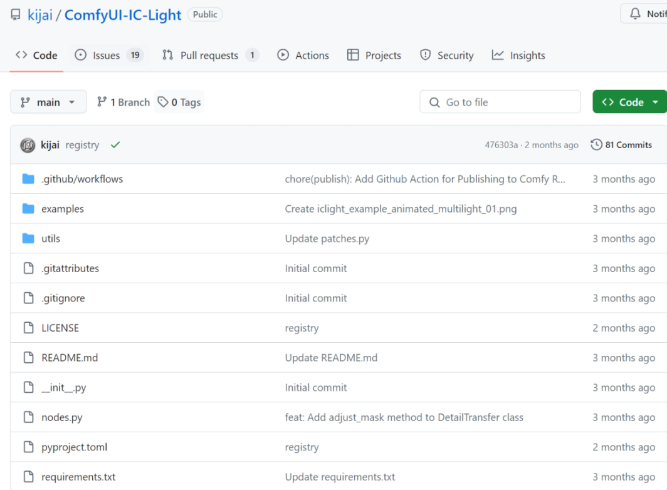Open commit 'Update requirements.txt'

(340, 477)
